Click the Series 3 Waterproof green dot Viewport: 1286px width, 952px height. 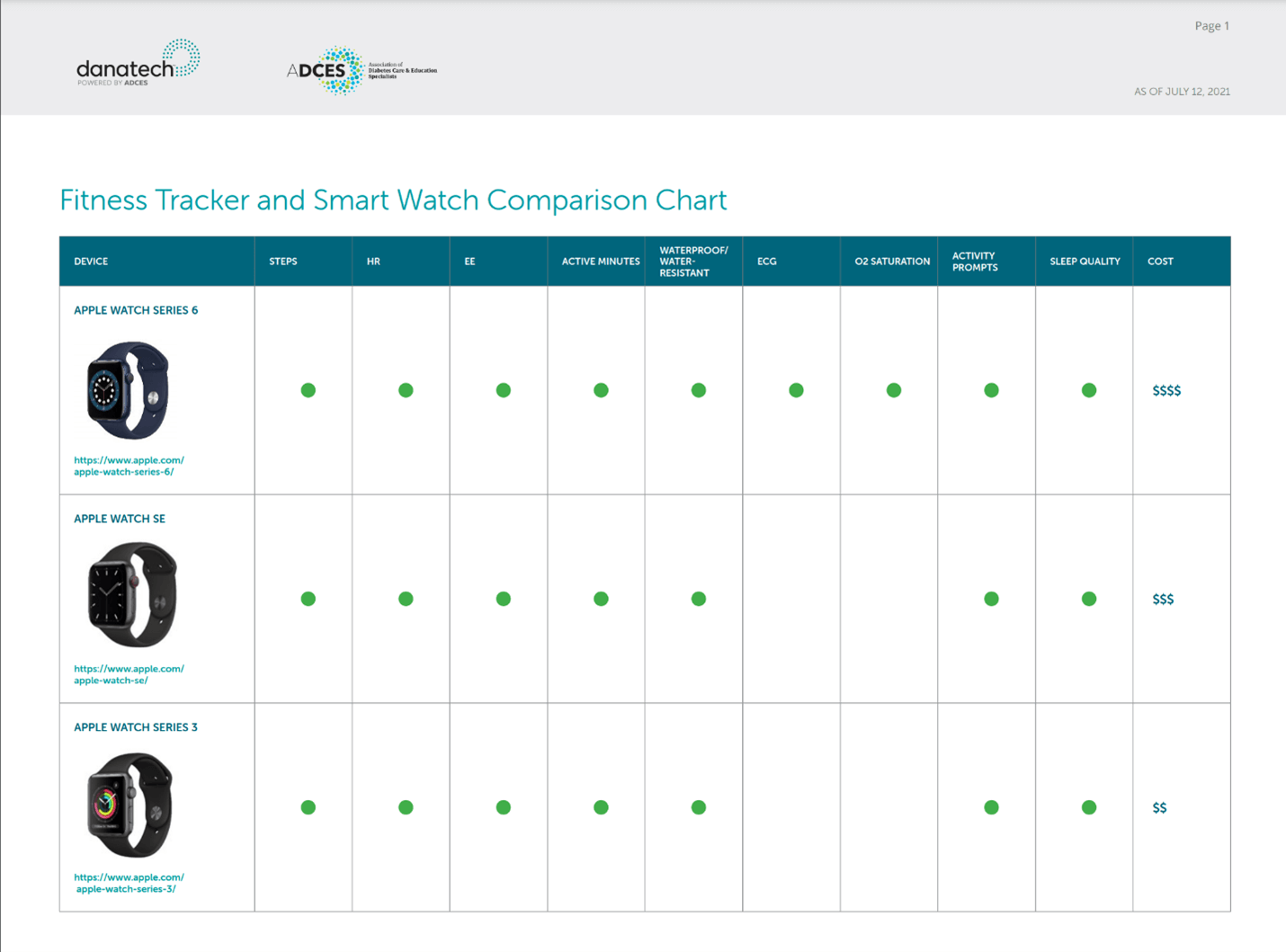pyautogui.click(x=699, y=807)
